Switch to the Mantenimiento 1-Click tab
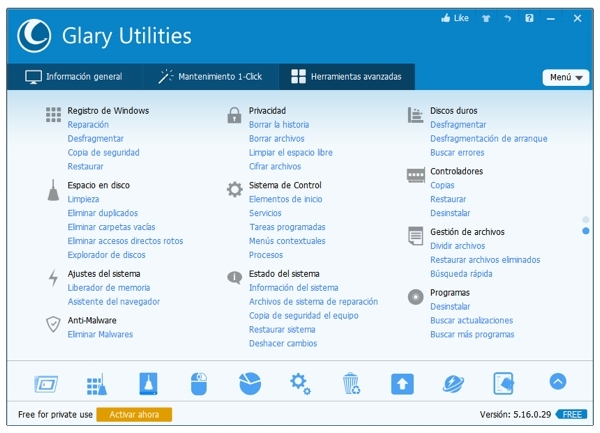Image resolution: width=600 pixels, height=433 pixels. click(210, 77)
